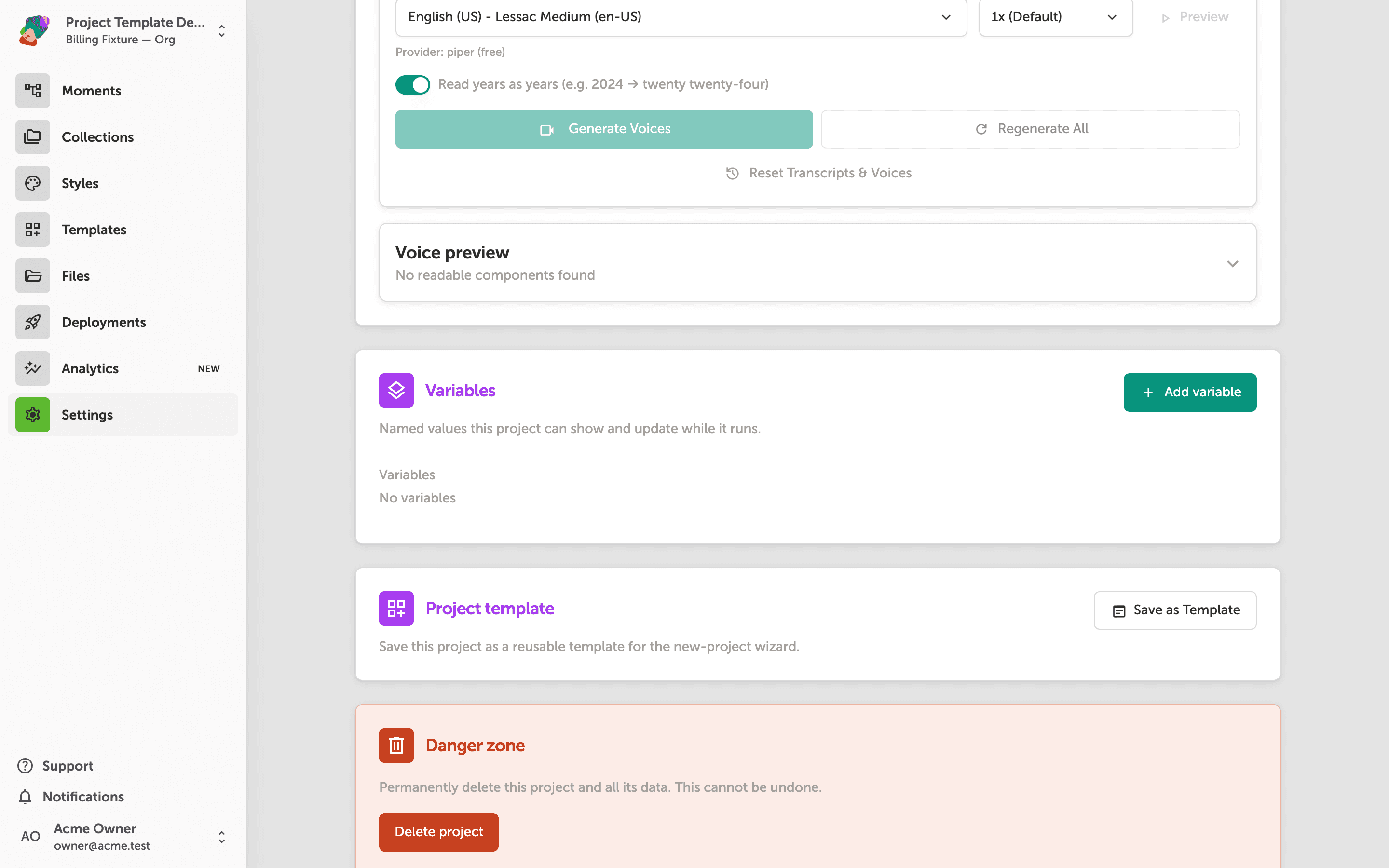Screen dimensions: 1389x868
Task: Click the Templates grid icon
Action: pyautogui.click(x=33, y=230)
